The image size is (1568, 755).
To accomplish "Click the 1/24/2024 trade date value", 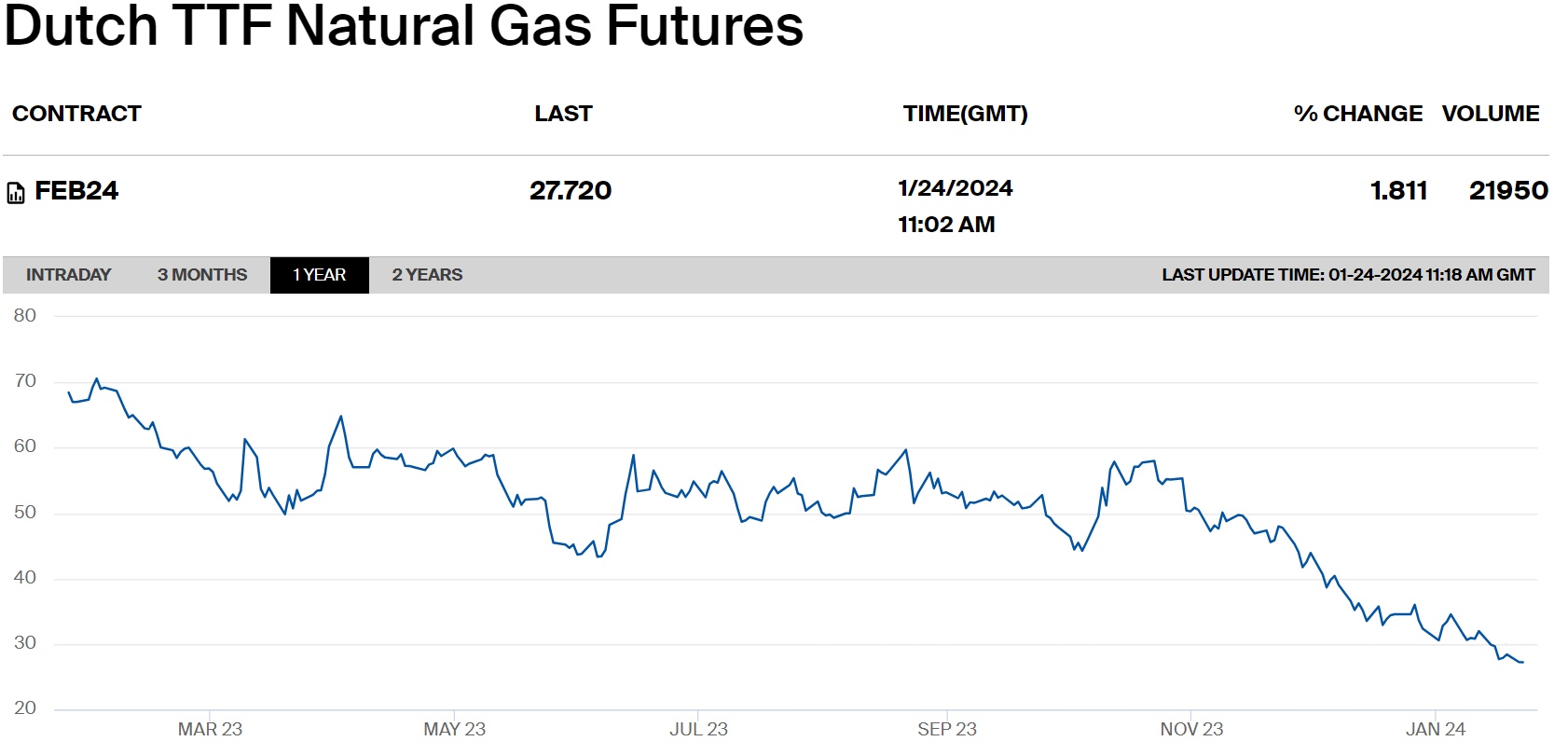I will (x=955, y=188).
